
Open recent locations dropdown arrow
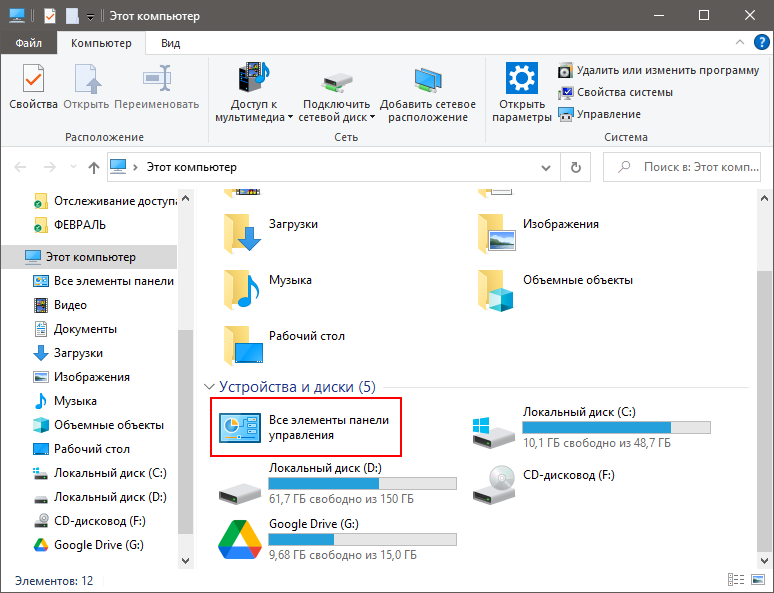(x=73, y=167)
